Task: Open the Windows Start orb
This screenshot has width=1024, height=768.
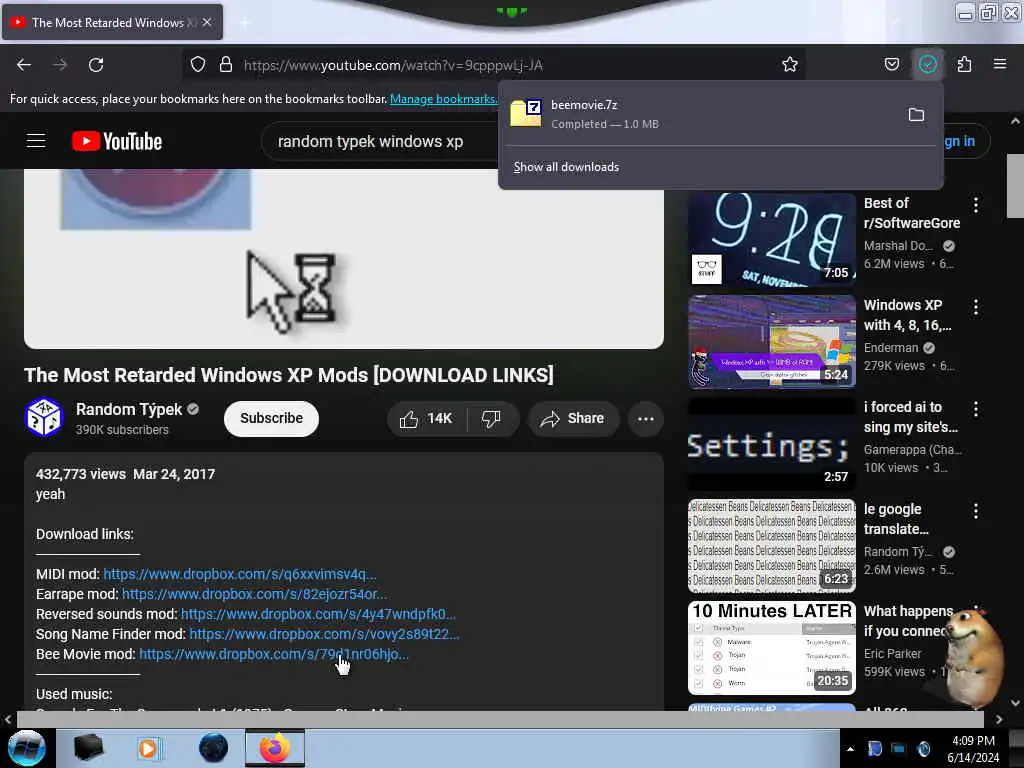Action: click(27, 748)
